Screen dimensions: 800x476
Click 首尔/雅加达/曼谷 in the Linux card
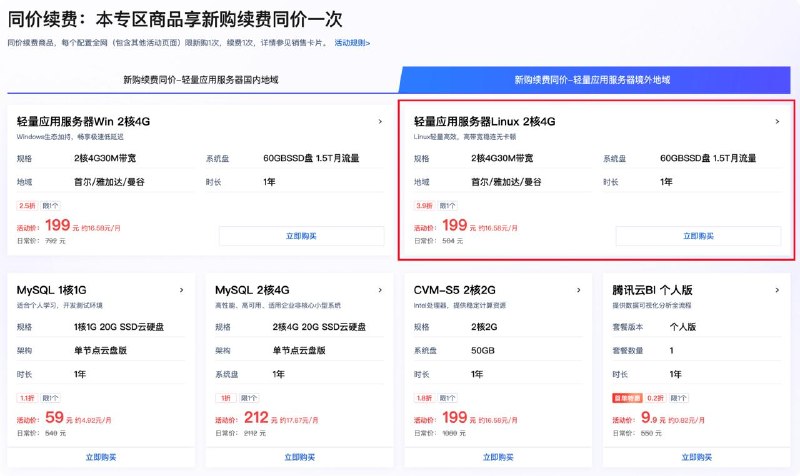tap(506, 182)
